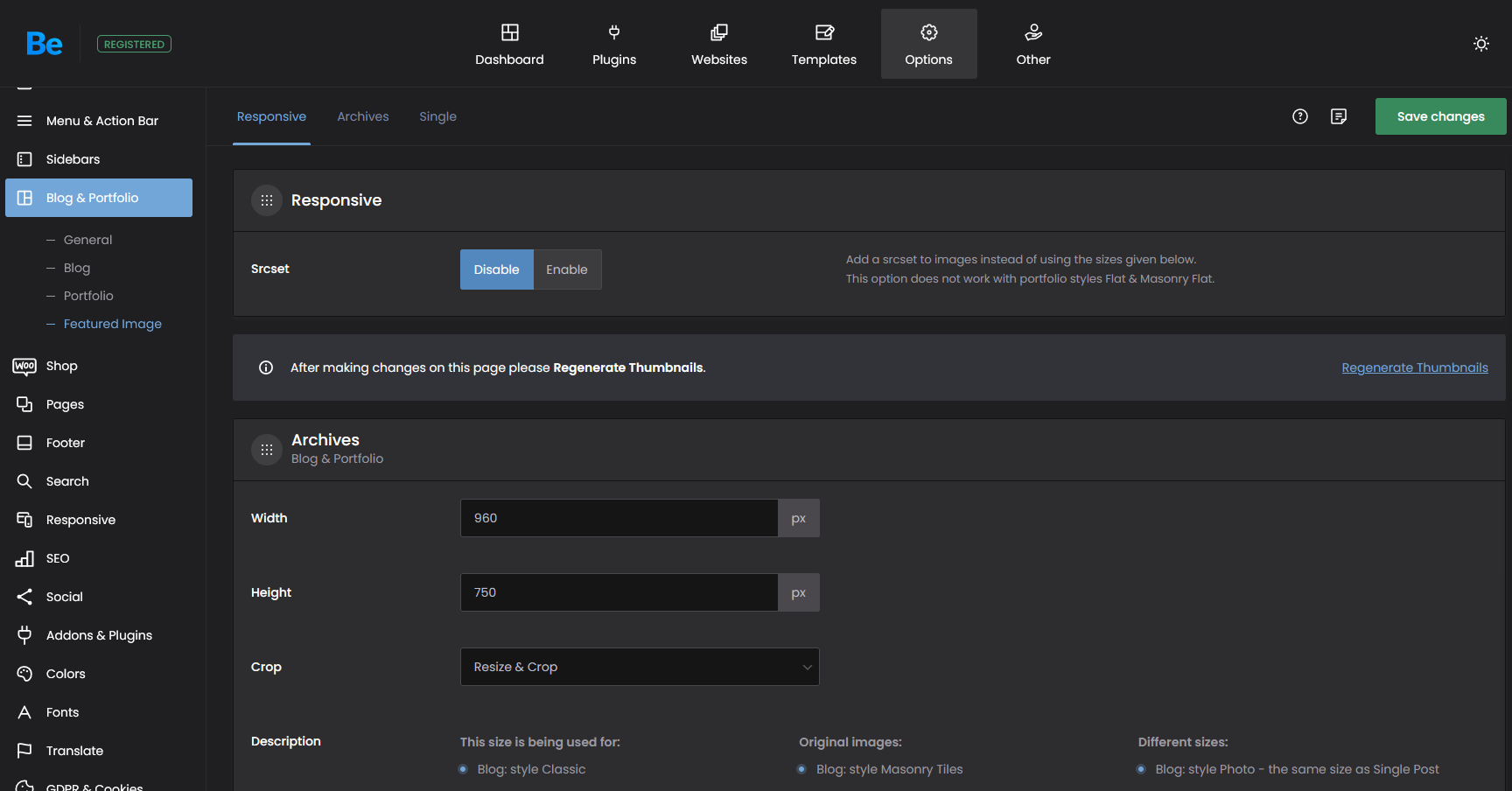Click 'Blog: style Classic' text
This screenshot has height=791, width=1512.
coord(531,769)
